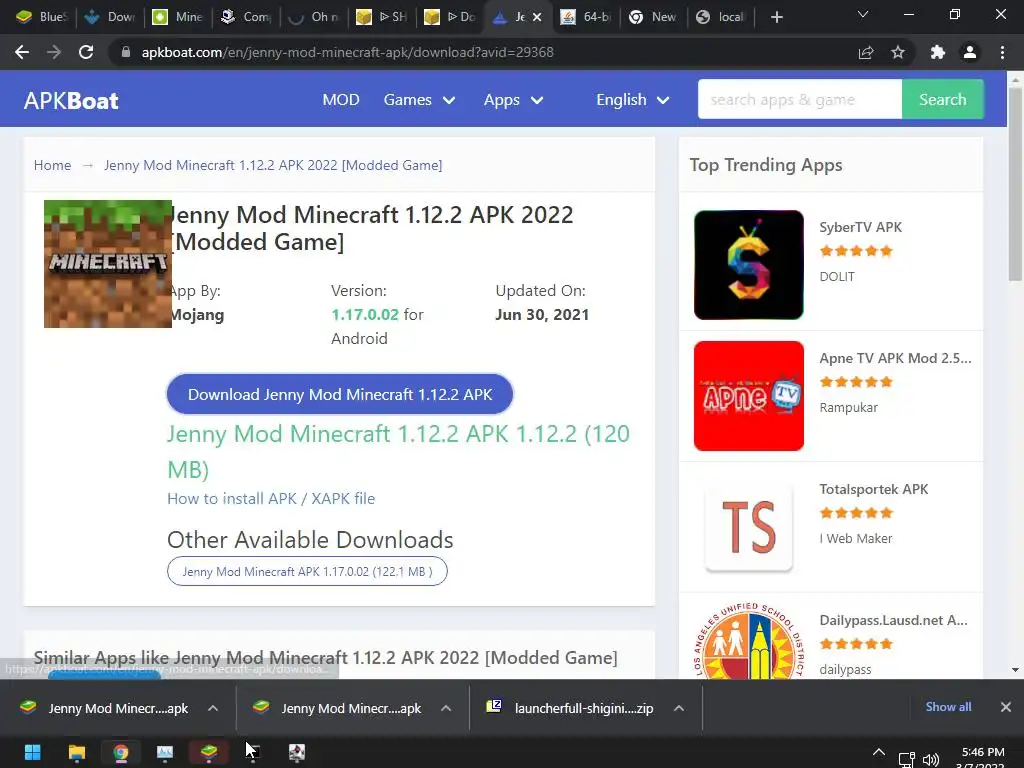The height and width of the screenshot is (768, 1024).
Task: Switch to the BlueStacks tab
Action: pos(40,17)
